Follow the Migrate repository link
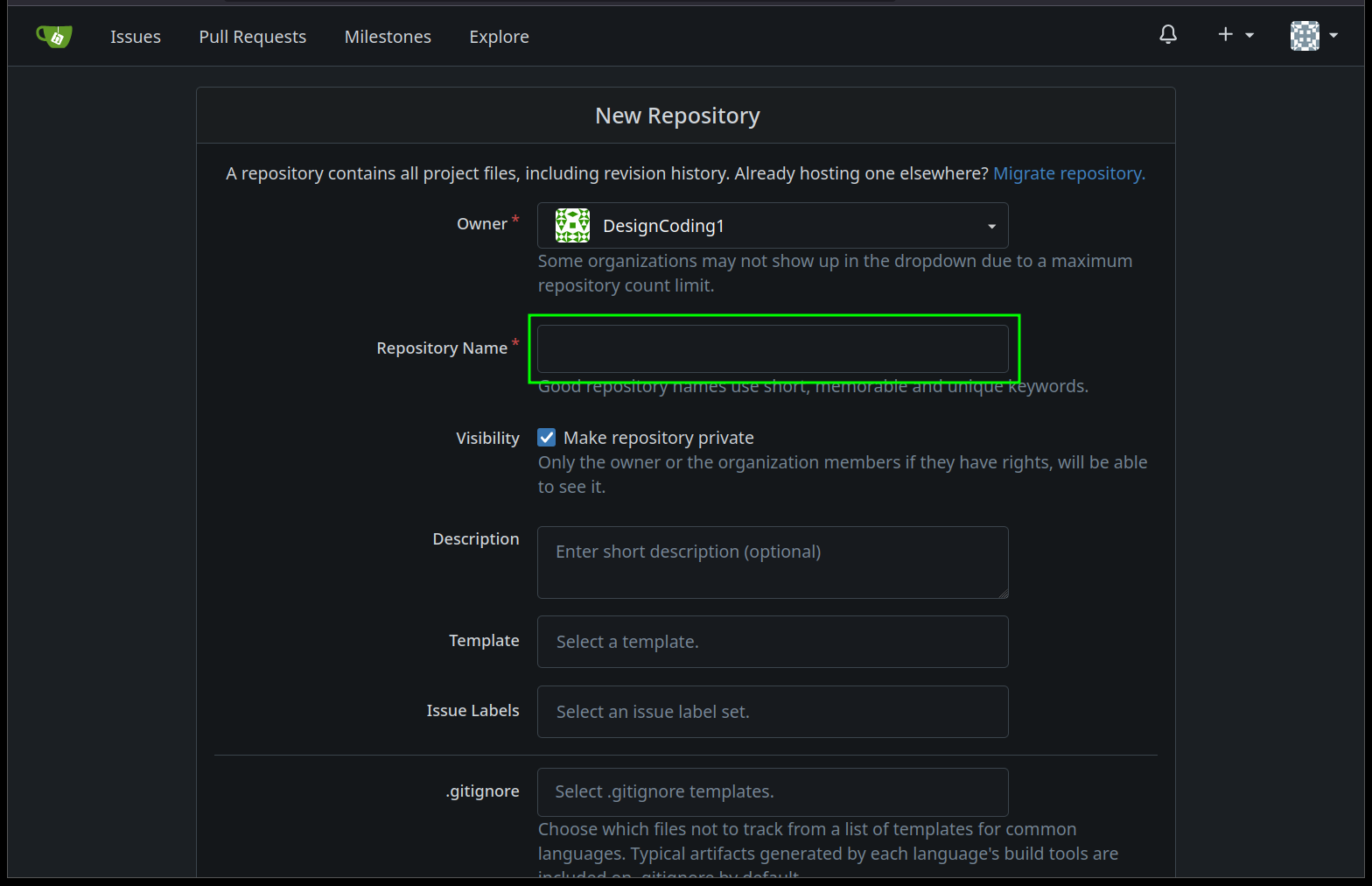The image size is (1372, 886). point(1068,173)
